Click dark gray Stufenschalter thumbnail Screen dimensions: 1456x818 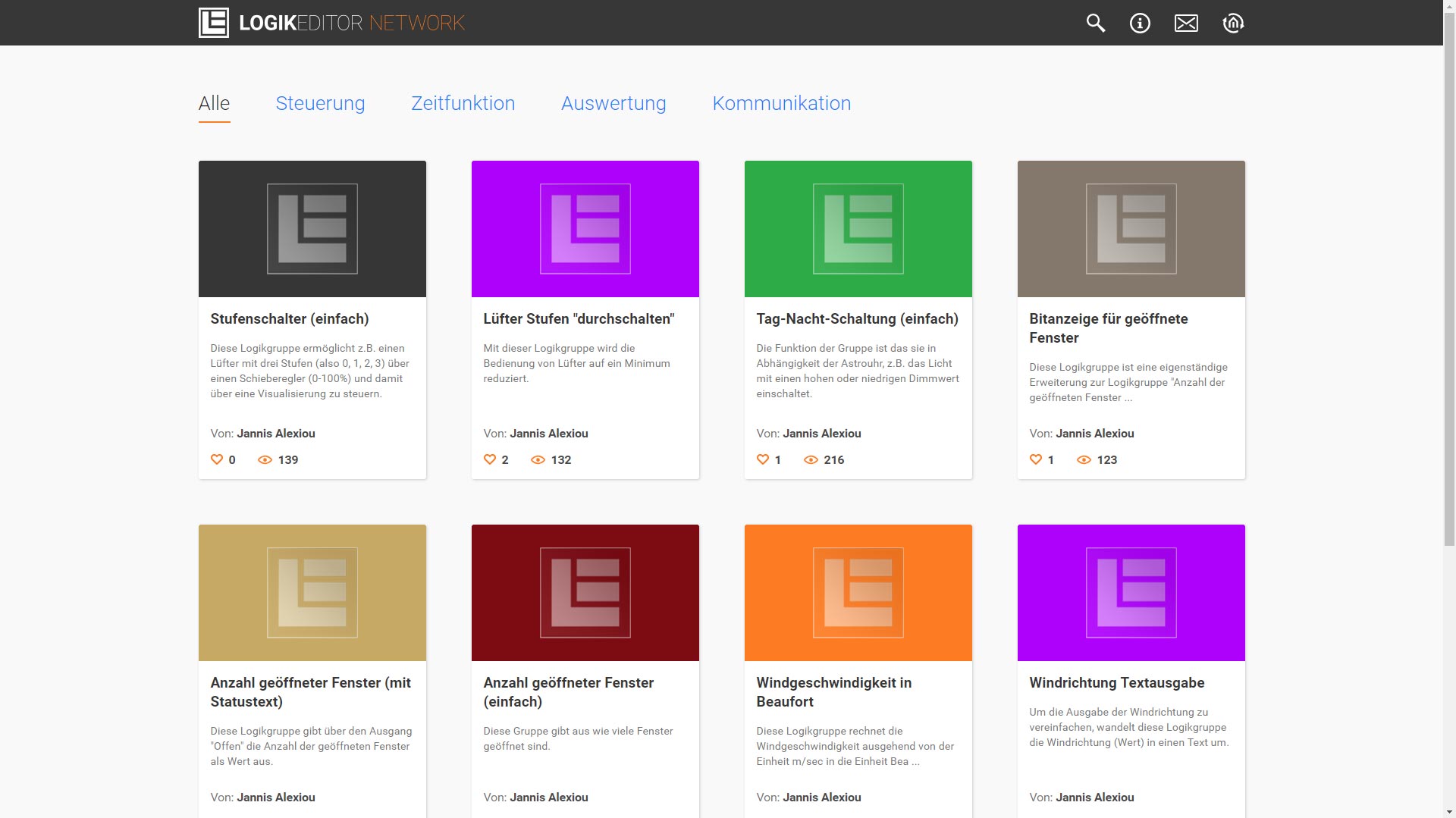(x=312, y=229)
